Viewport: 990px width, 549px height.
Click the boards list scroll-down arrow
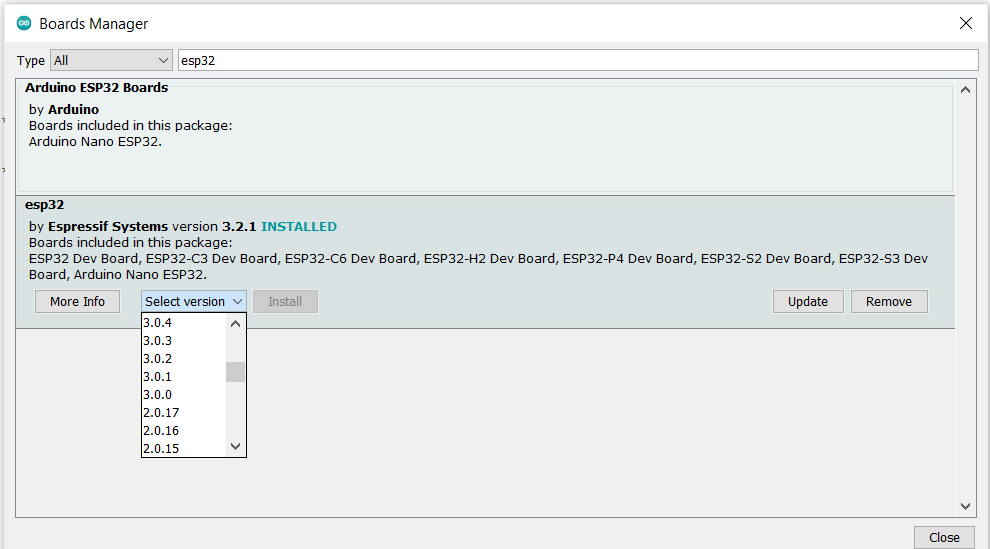pos(965,506)
